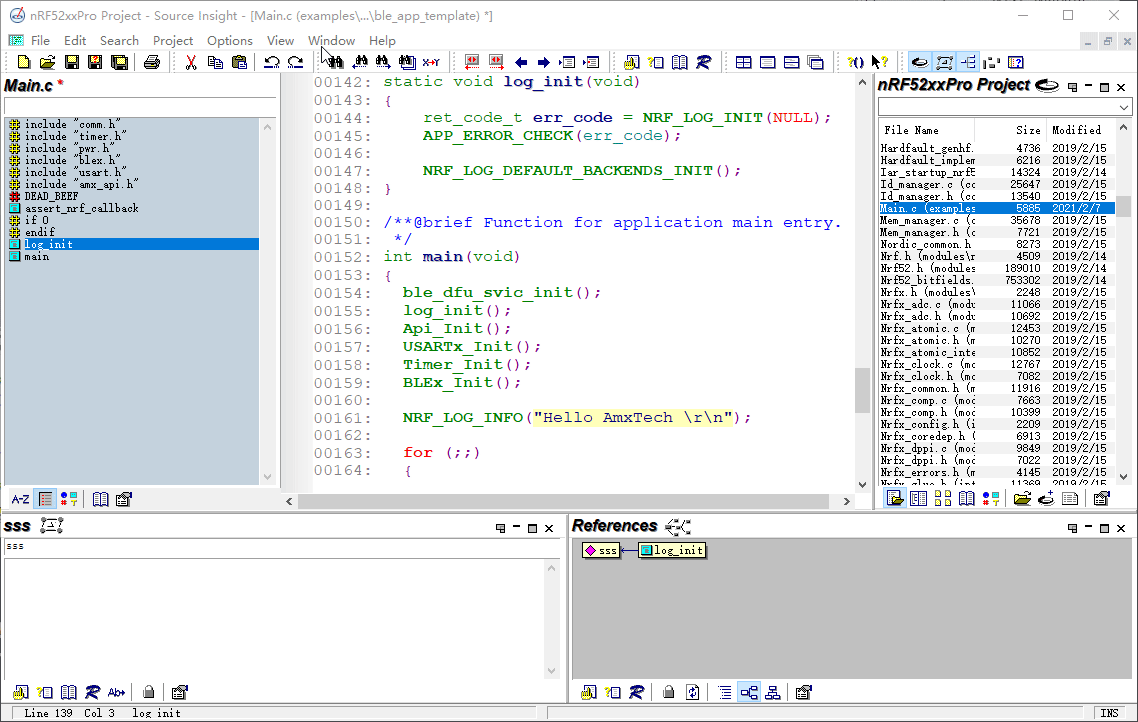
Task: Click the Lookup References R icon in main toolbar
Action: 703,62
